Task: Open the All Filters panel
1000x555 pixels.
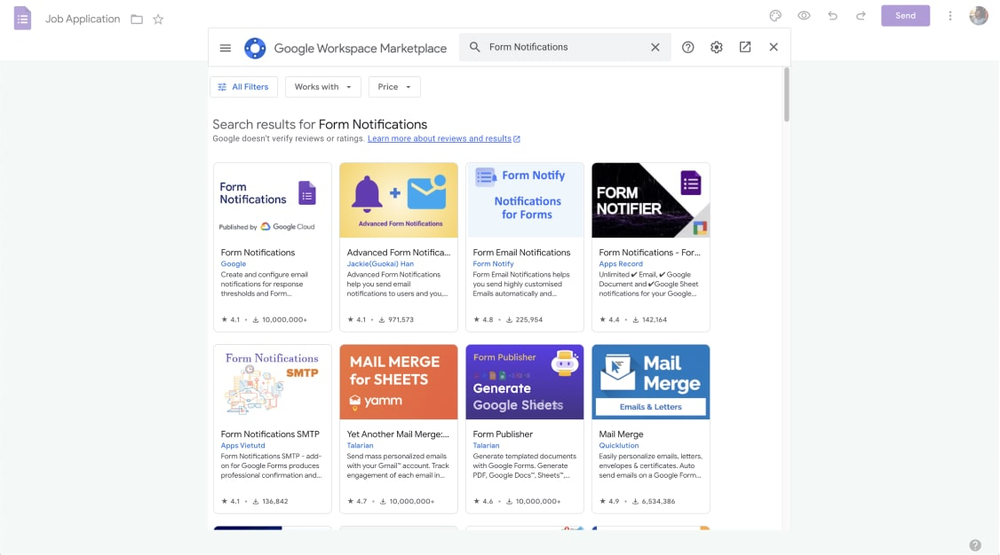Action: (x=244, y=87)
